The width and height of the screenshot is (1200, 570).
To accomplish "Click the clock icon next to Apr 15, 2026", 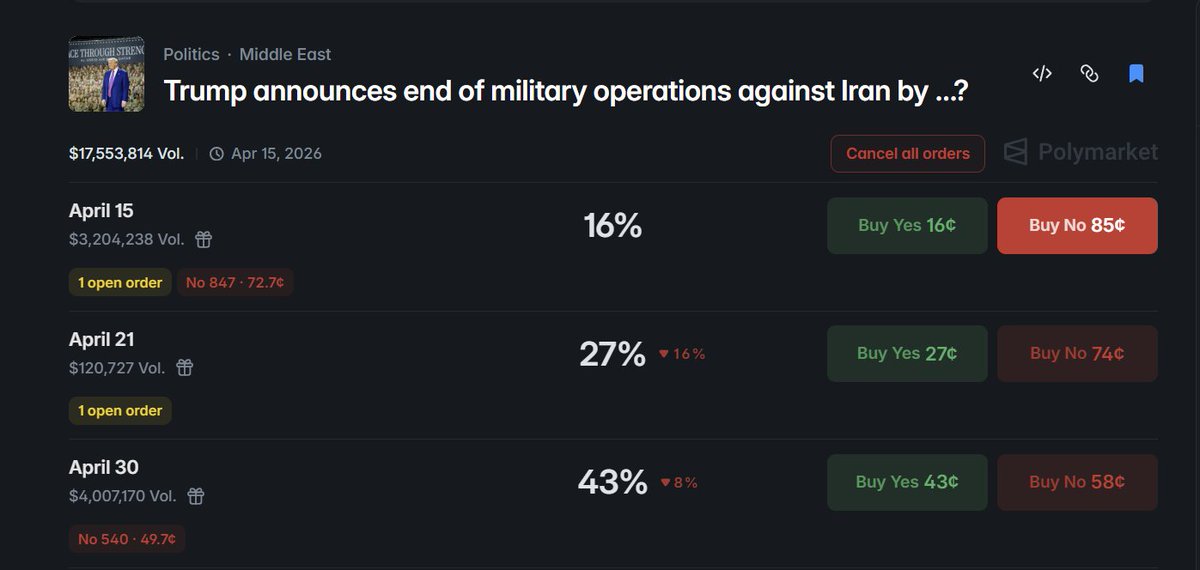I will click(217, 154).
